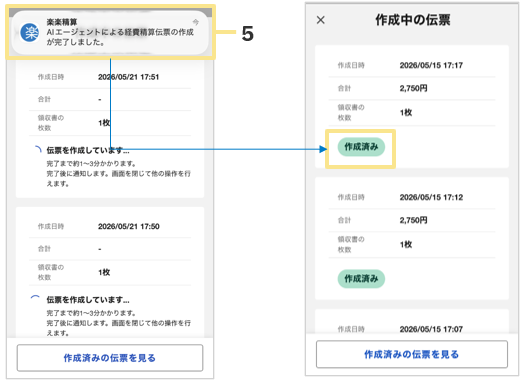
Task: Select 2,750円 total of the 17:17 slip
Action: click(413, 88)
